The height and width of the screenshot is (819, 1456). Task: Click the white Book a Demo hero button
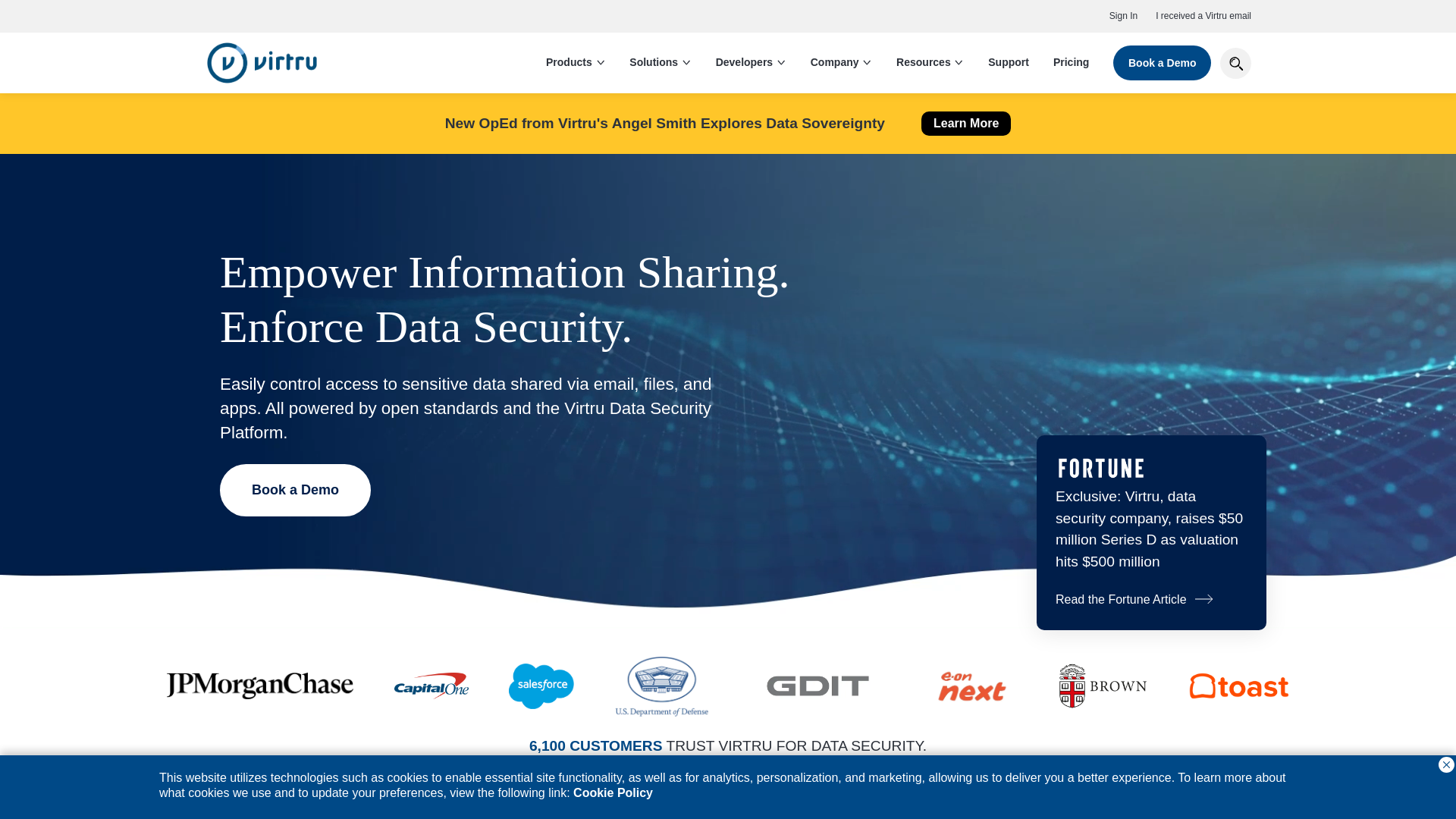point(295,490)
